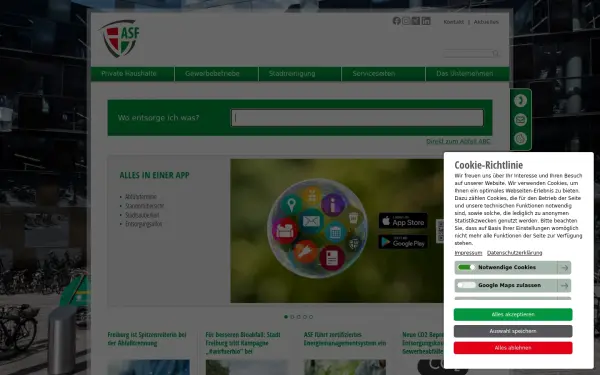The height and width of the screenshot is (375, 600).
Task: Select the second carousel dot
Action: pos(292,317)
